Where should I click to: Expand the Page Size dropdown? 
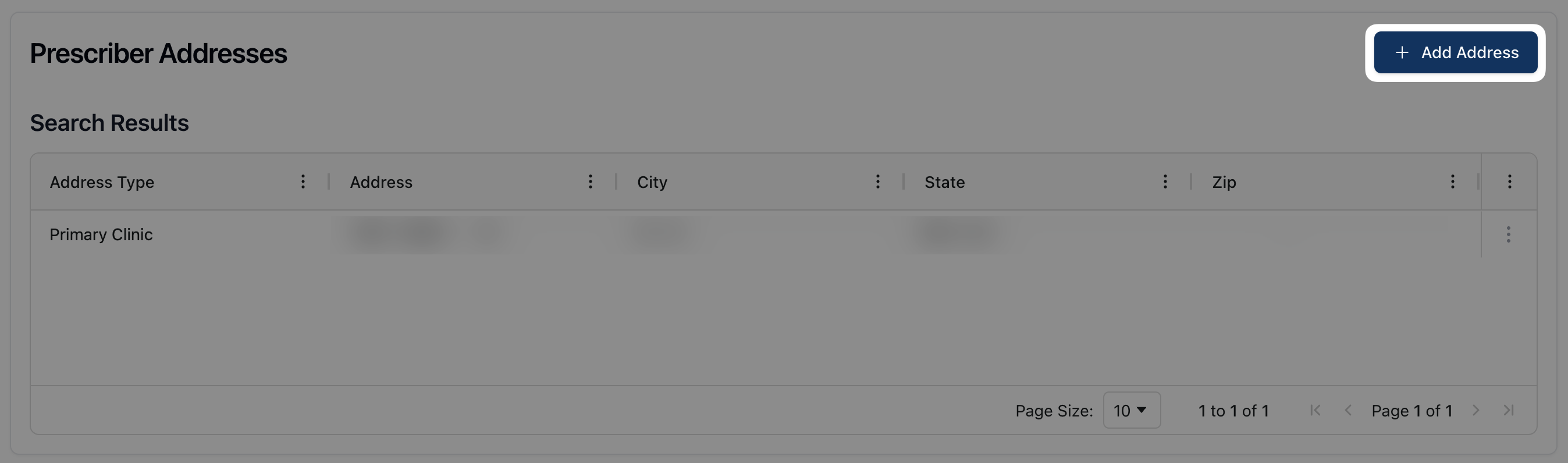pos(1131,411)
